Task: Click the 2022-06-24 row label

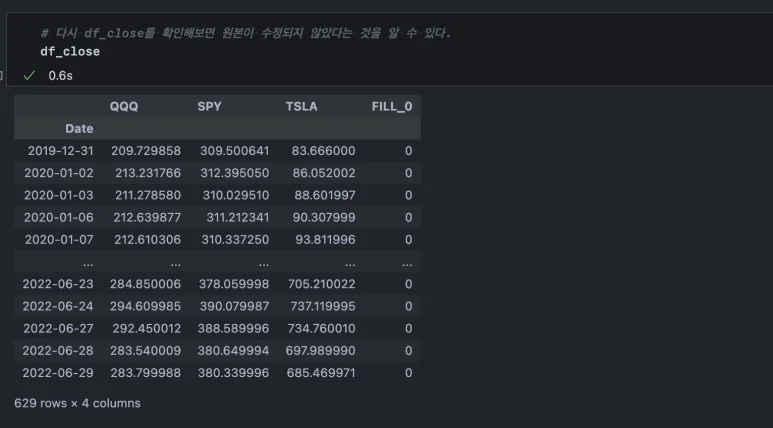Action: click(x=57, y=306)
